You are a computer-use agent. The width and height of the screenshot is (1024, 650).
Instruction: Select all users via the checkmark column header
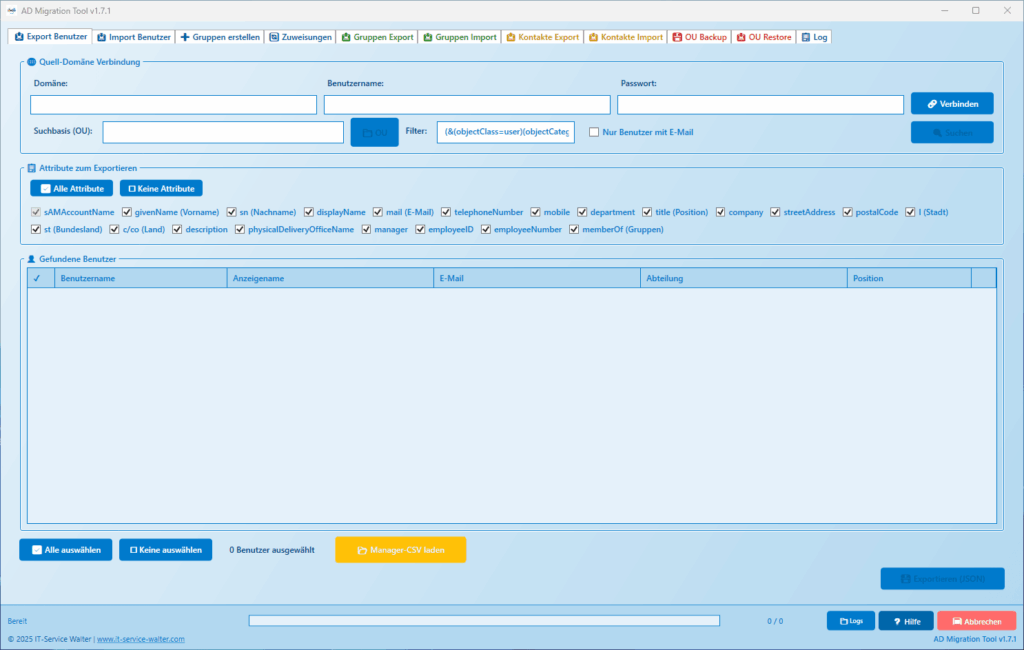[x=39, y=277]
